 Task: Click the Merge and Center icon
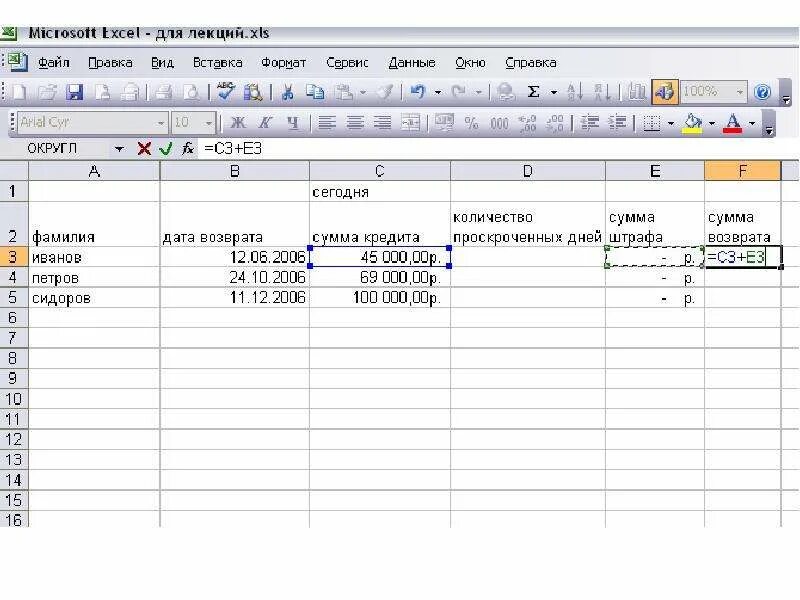410,122
